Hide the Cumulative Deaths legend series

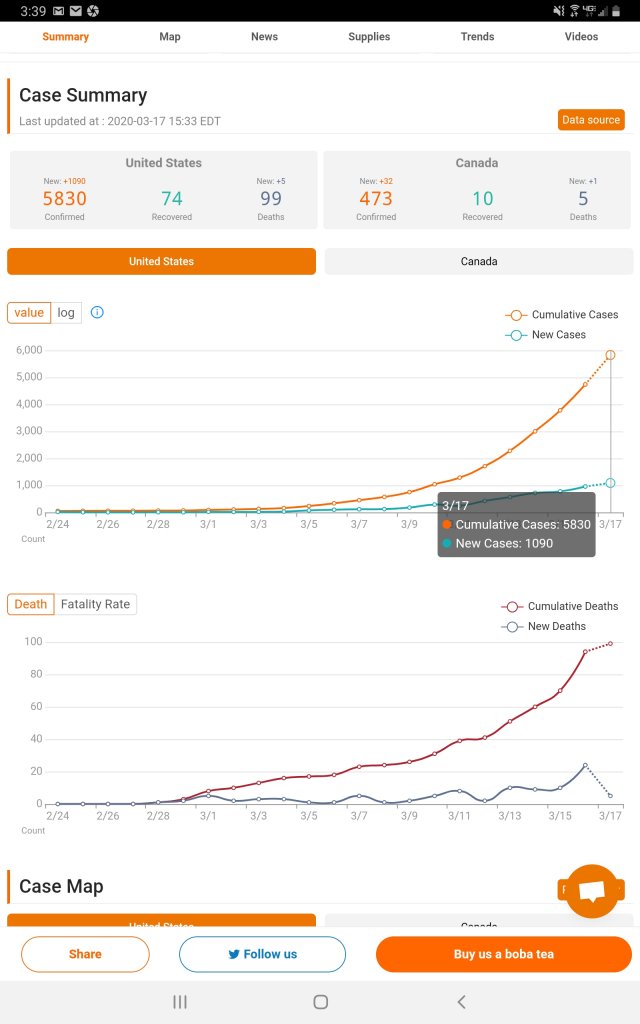click(x=513, y=606)
